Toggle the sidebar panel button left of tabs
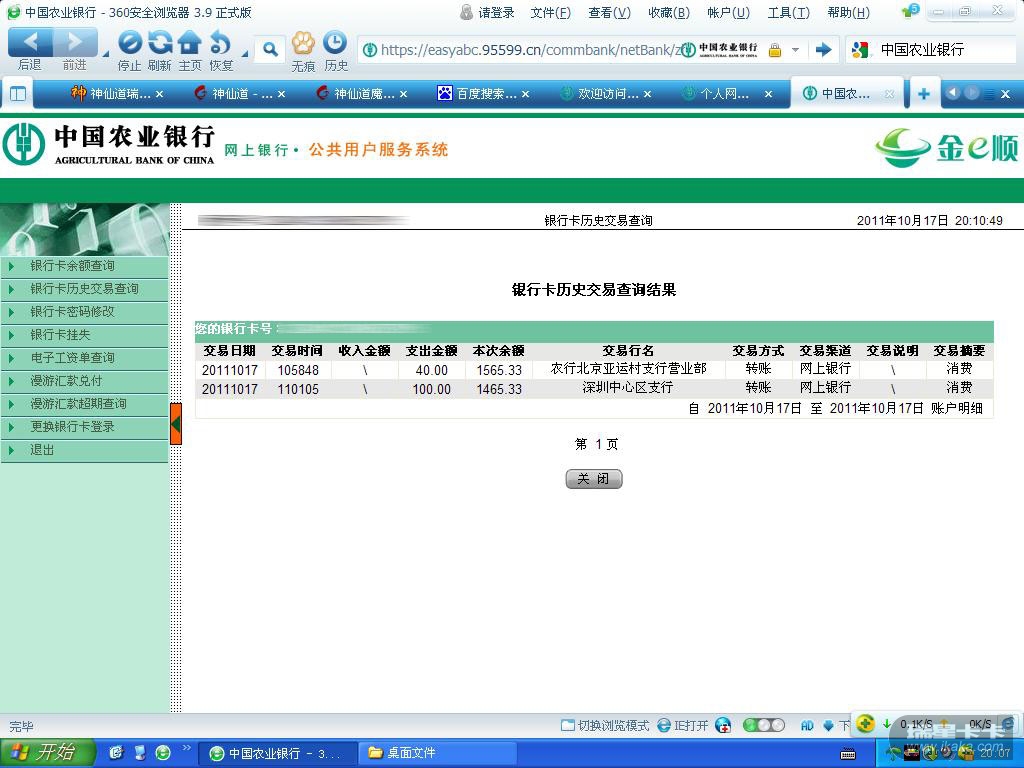This screenshot has width=1024, height=768. (x=17, y=94)
